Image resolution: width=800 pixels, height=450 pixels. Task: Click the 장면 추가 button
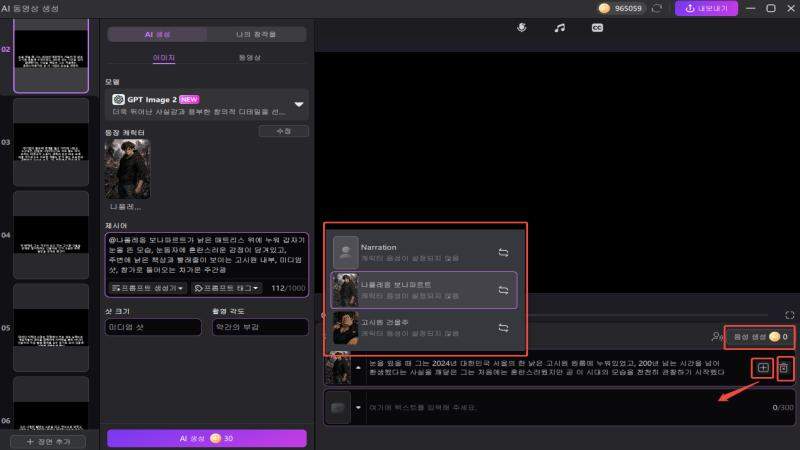49,441
